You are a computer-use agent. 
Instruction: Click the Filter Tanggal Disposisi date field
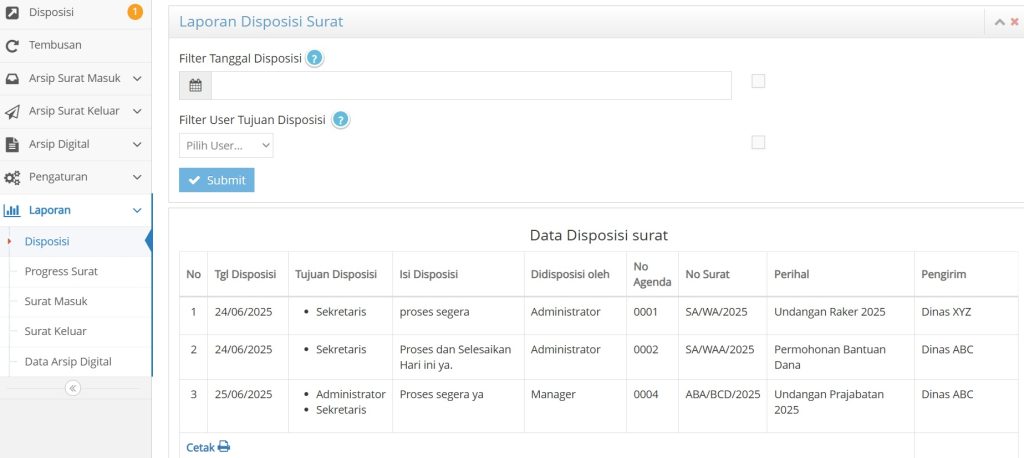click(x=471, y=86)
